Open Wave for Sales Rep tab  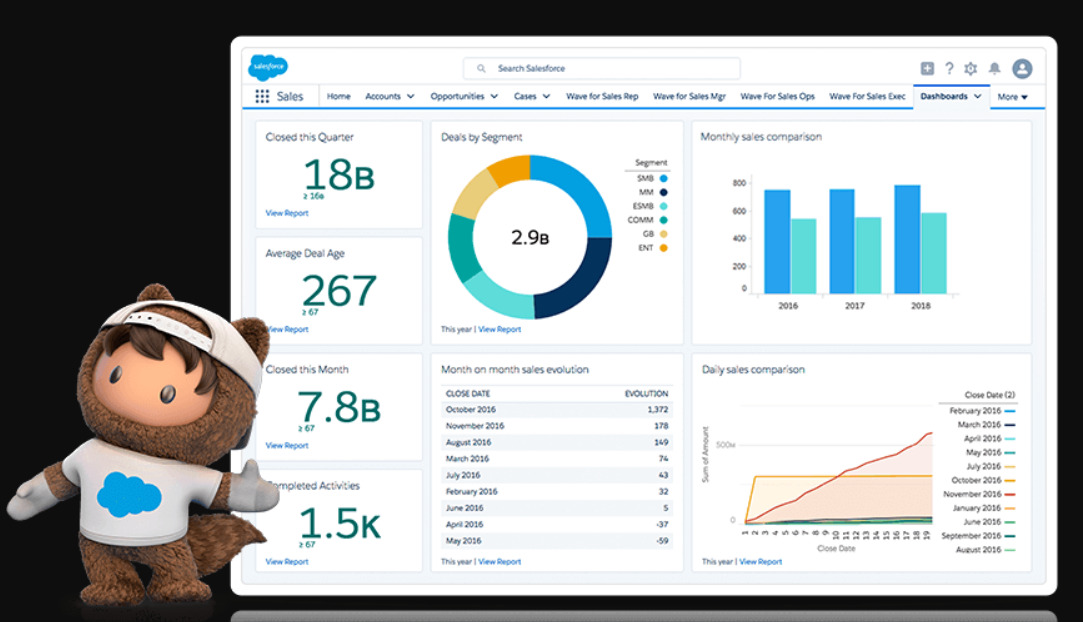(x=602, y=97)
